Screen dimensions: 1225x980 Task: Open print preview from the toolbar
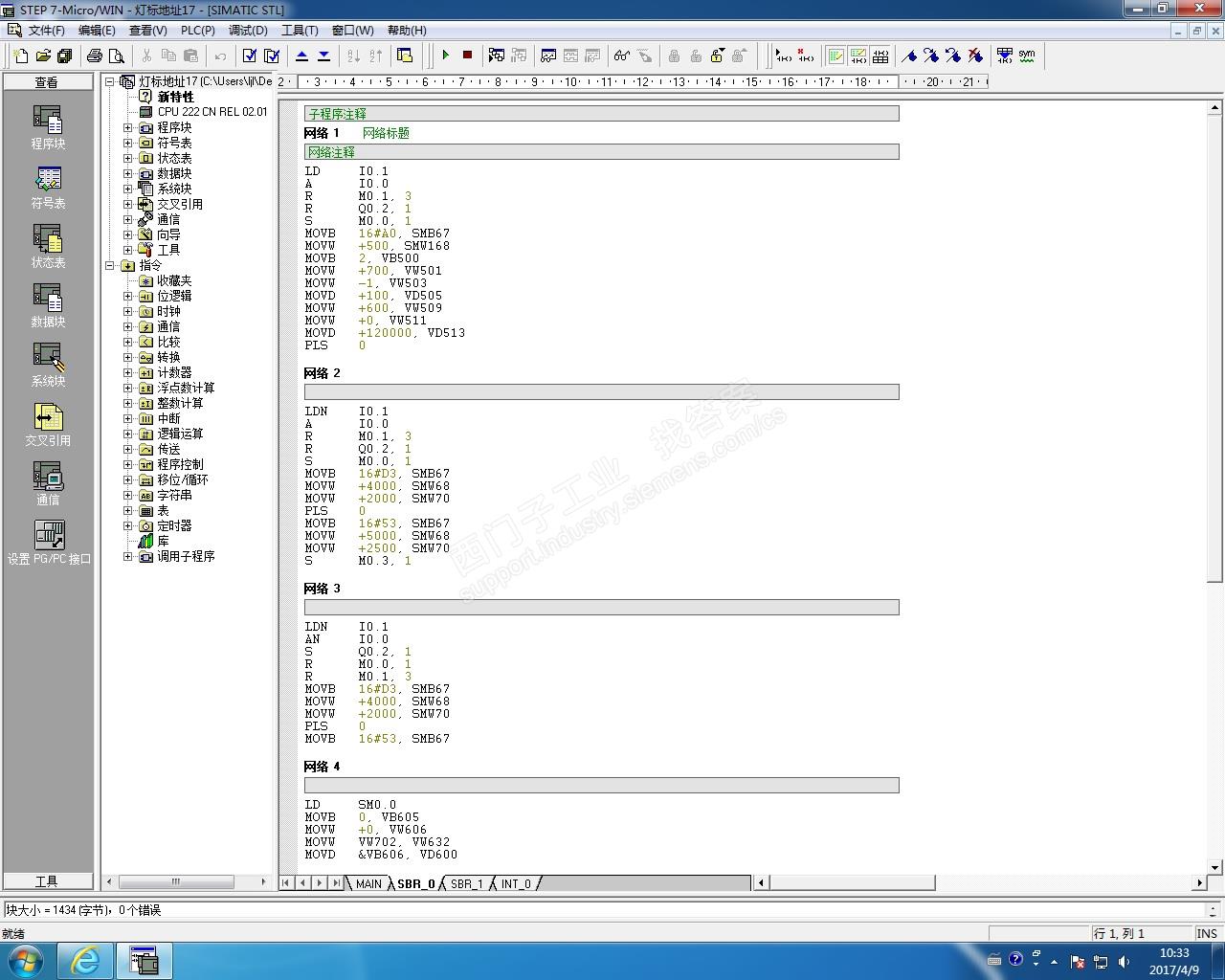[x=117, y=56]
